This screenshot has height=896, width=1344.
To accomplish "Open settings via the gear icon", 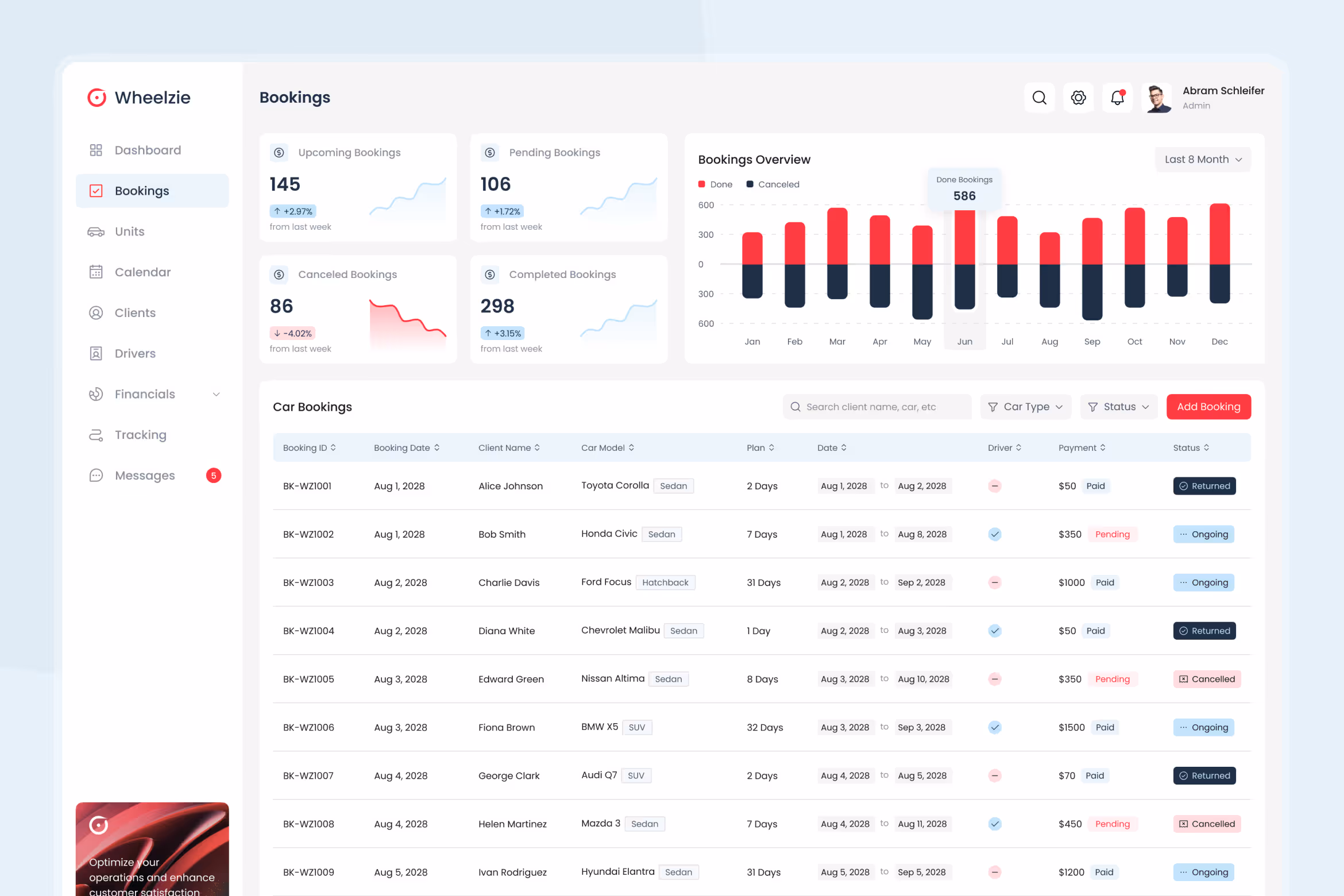I will pos(1078,98).
